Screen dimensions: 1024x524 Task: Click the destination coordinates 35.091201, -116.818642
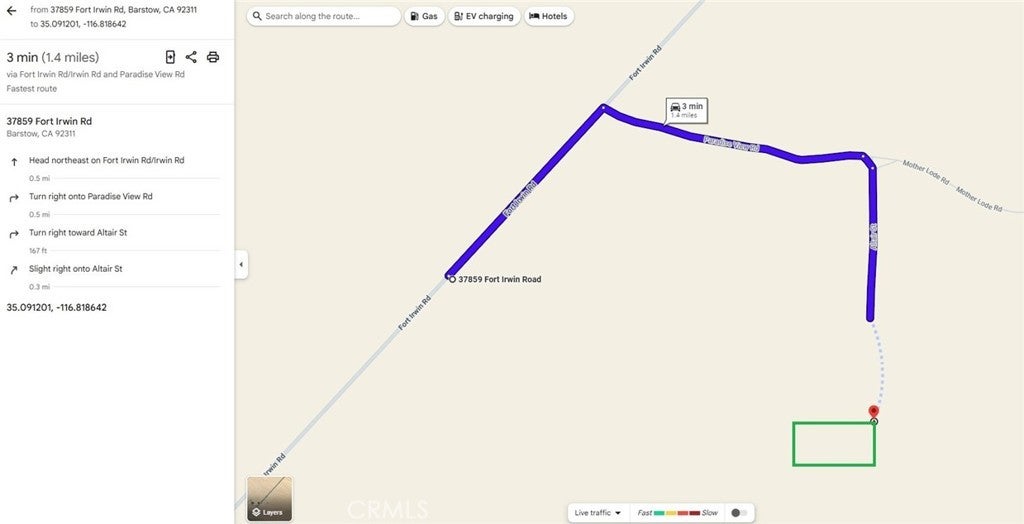(x=56, y=307)
